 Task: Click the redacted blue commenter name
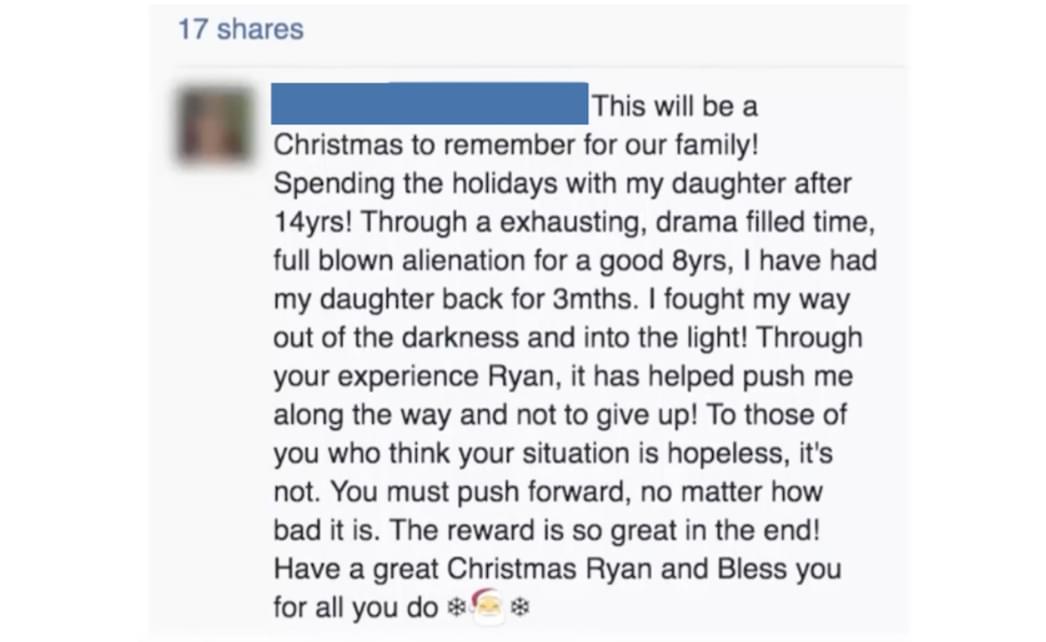coord(430,103)
